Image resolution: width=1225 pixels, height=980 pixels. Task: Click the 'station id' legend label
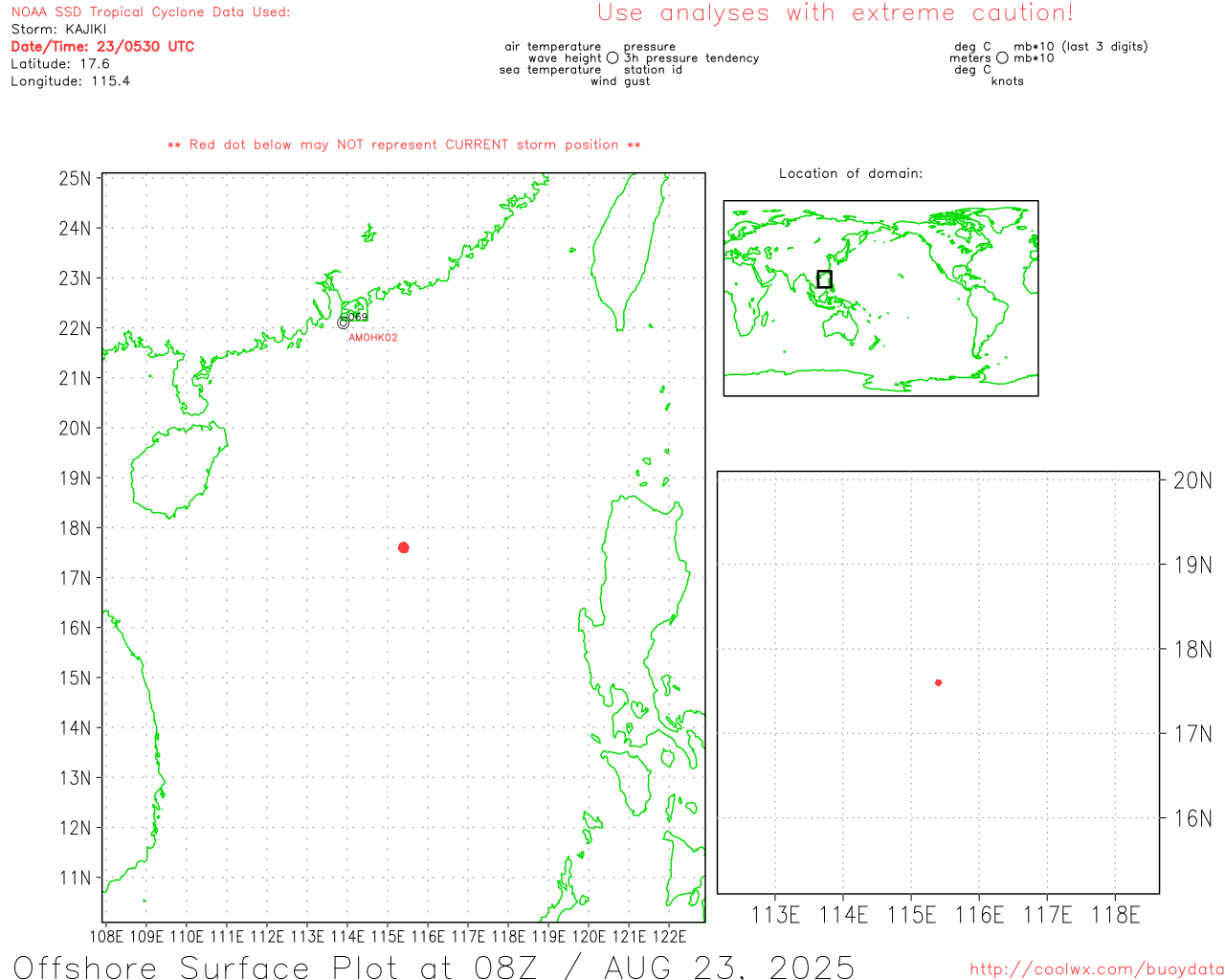[654, 70]
